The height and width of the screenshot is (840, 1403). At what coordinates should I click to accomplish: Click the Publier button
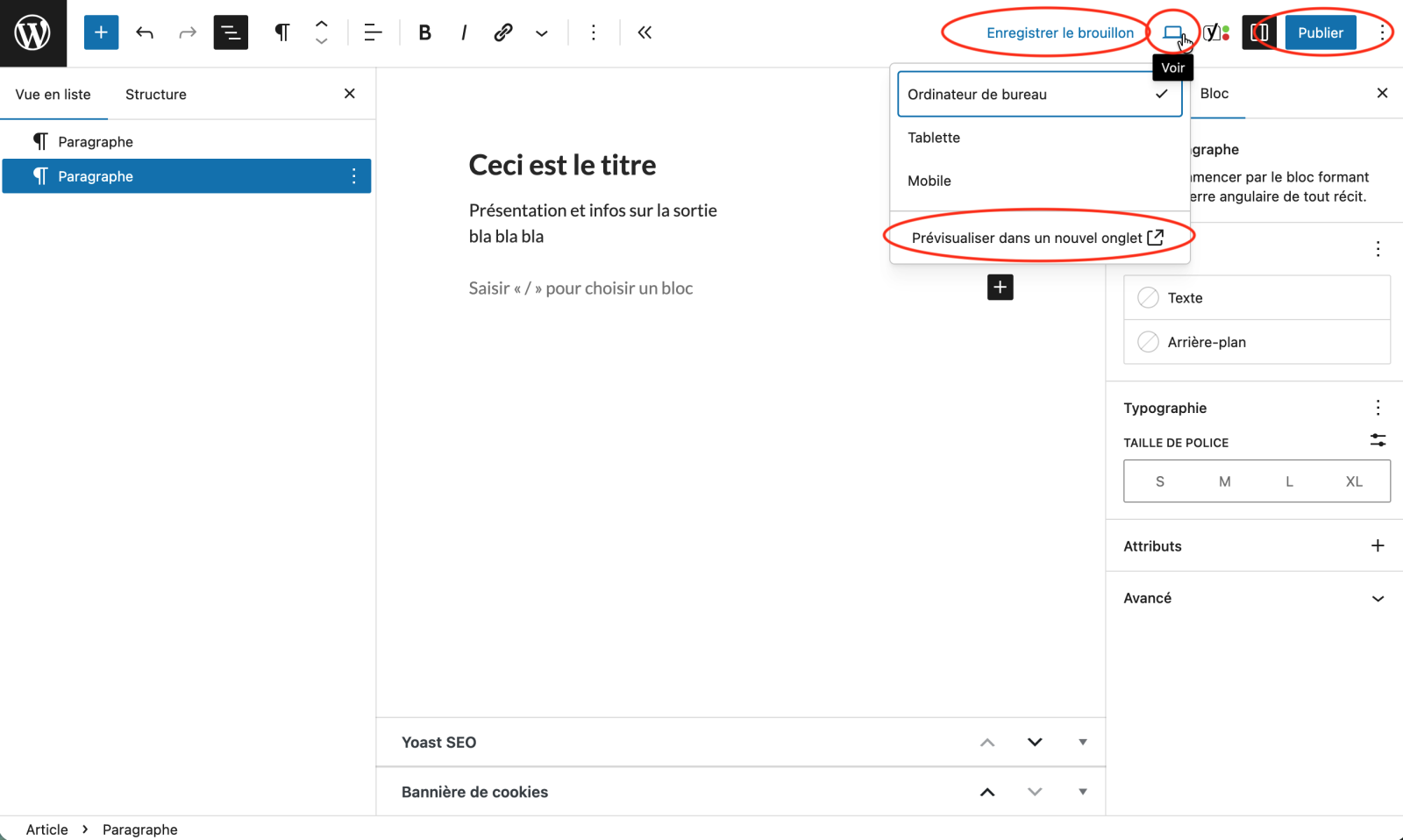coord(1320,33)
